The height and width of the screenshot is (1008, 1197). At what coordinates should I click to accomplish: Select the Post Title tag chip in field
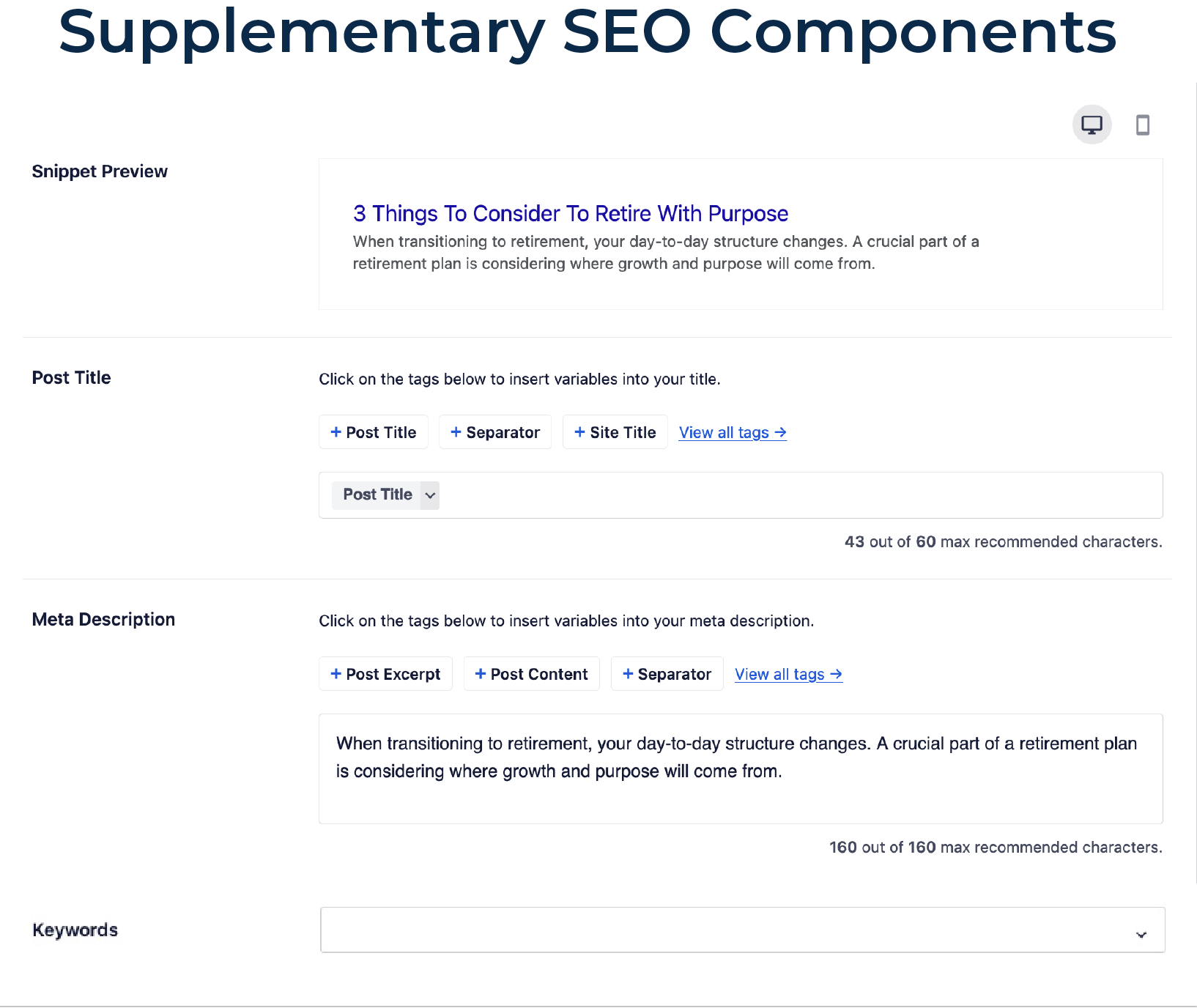[377, 495]
